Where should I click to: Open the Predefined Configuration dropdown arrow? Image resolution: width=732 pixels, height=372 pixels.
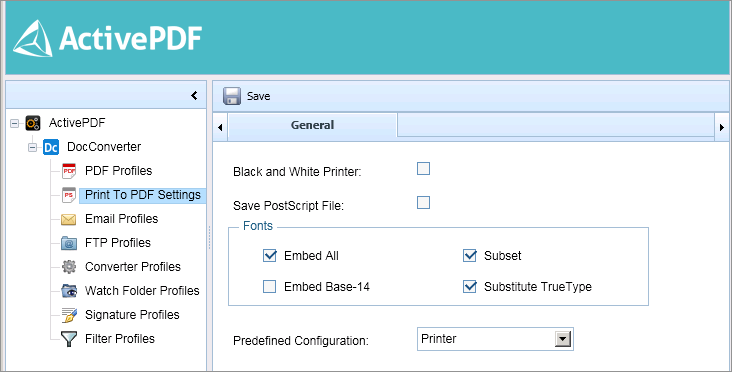click(x=563, y=339)
